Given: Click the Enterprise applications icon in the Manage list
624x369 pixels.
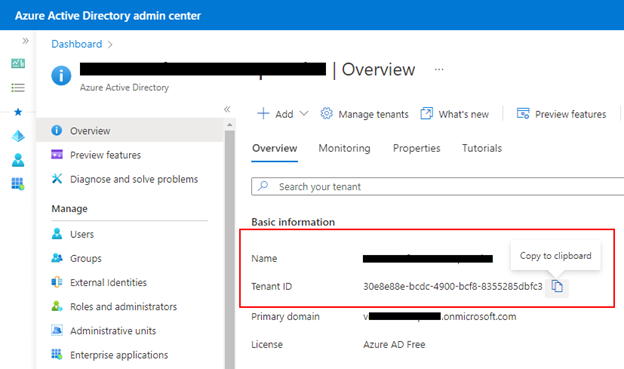Looking at the screenshot, I should coord(57,354).
